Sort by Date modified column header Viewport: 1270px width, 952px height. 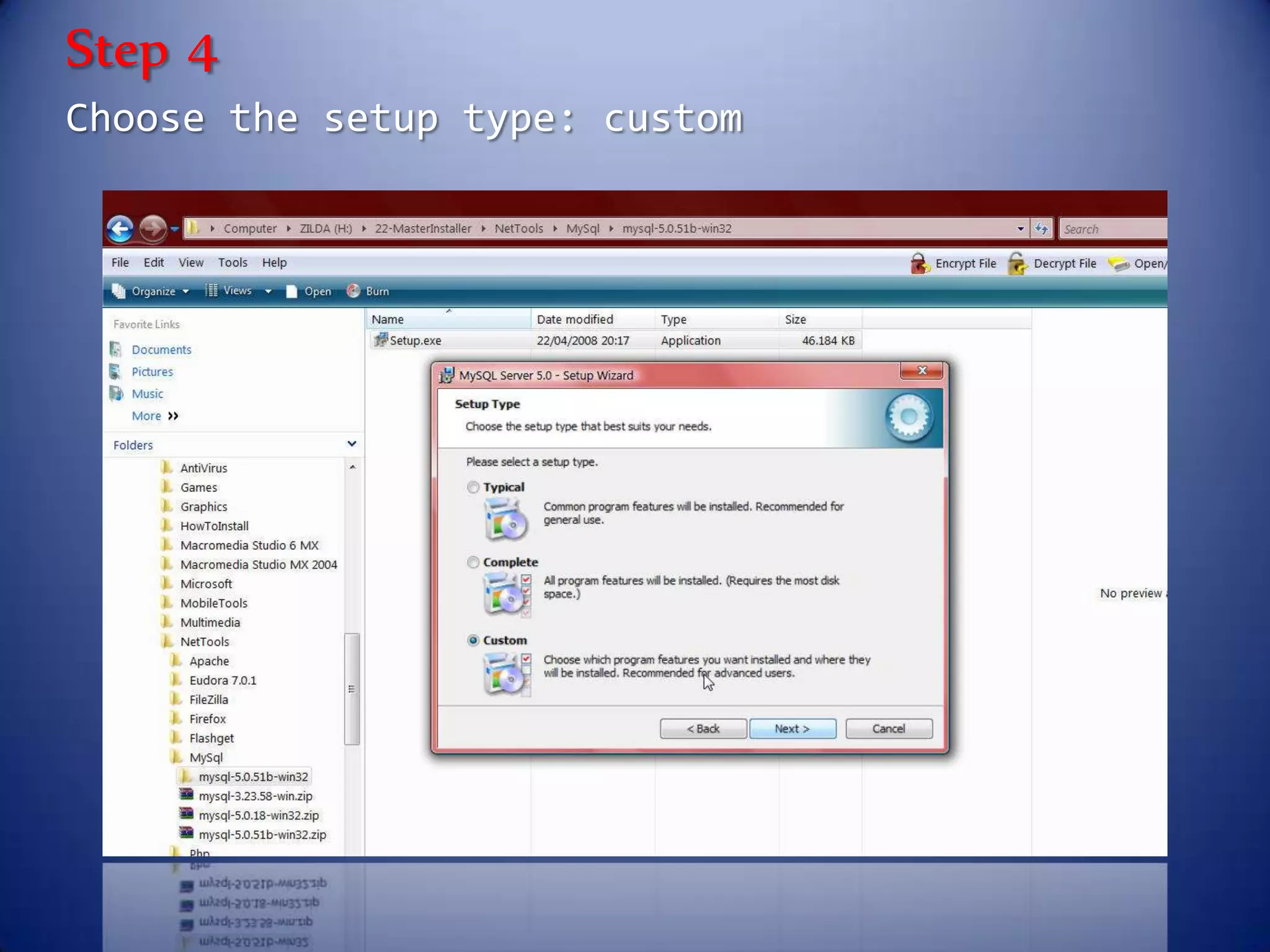point(593,319)
